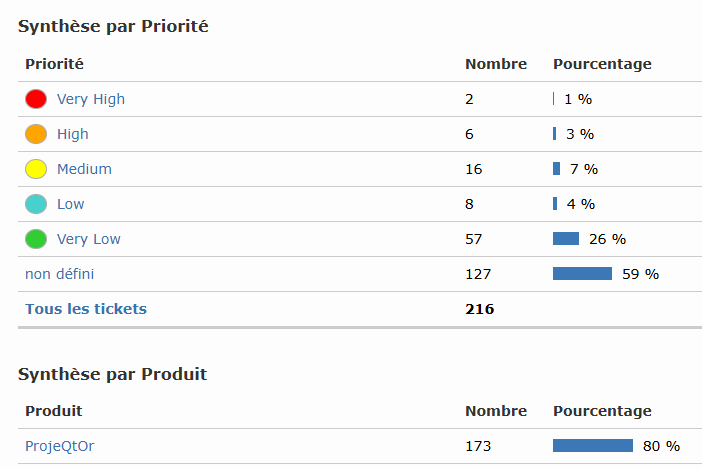Select the Very Low priority link
Screen dimensions: 702x468
pos(89,239)
